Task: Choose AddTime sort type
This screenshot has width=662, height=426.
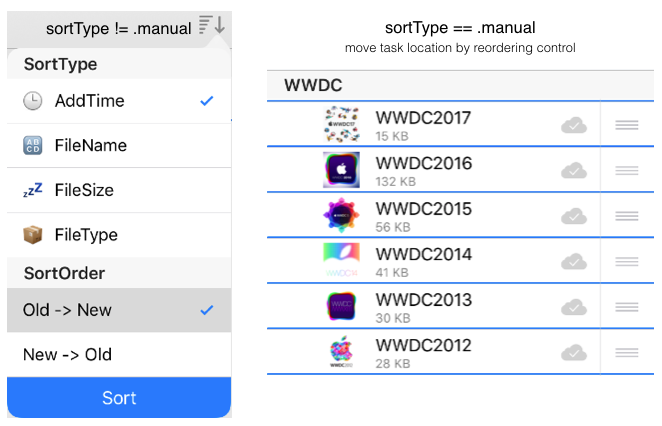Action: [x=119, y=101]
